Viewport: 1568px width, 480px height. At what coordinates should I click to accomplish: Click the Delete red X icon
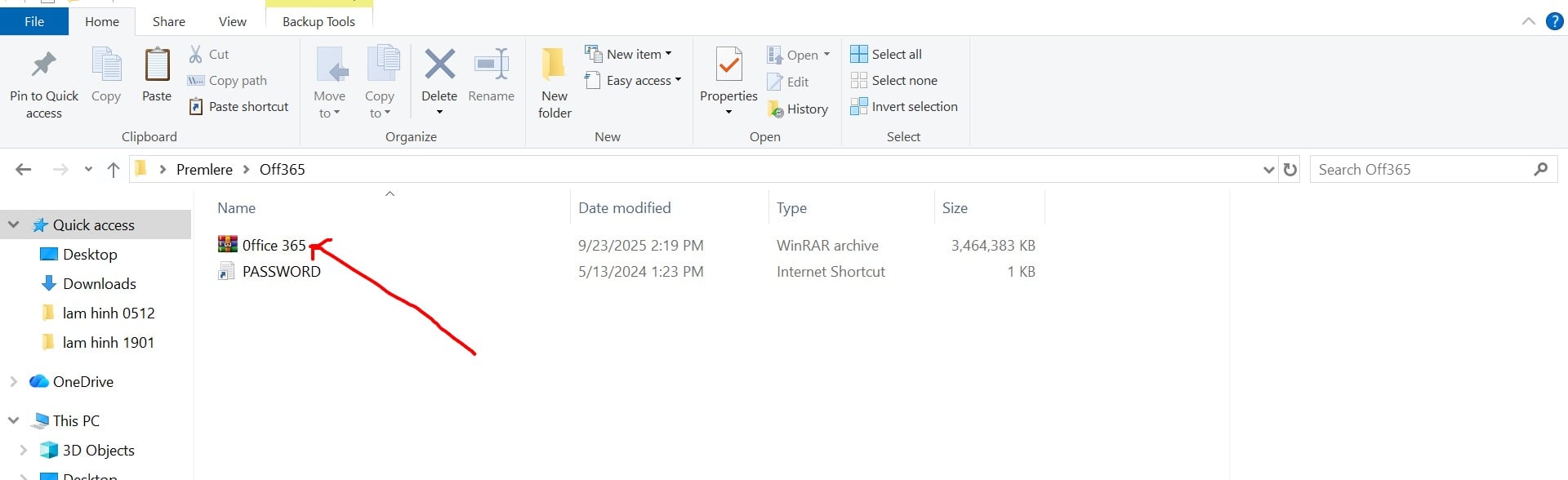point(439,65)
